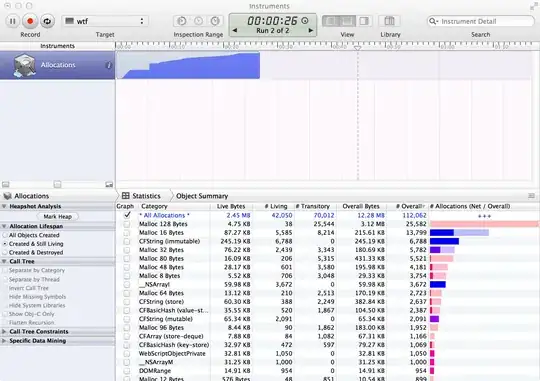Click the left-hand icon under the instrument list
Image resolution: width=540 pixels, height=381 pixels.
(6, 185)
